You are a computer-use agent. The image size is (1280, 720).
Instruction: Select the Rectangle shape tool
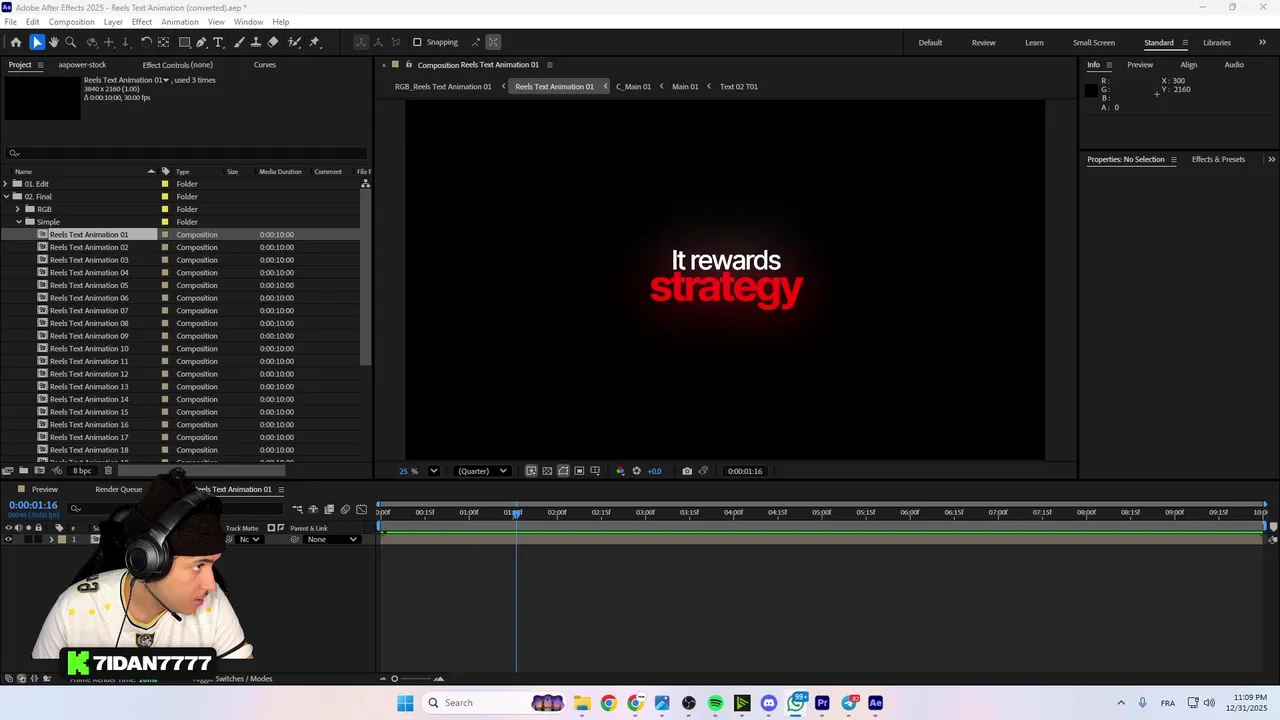185,42
